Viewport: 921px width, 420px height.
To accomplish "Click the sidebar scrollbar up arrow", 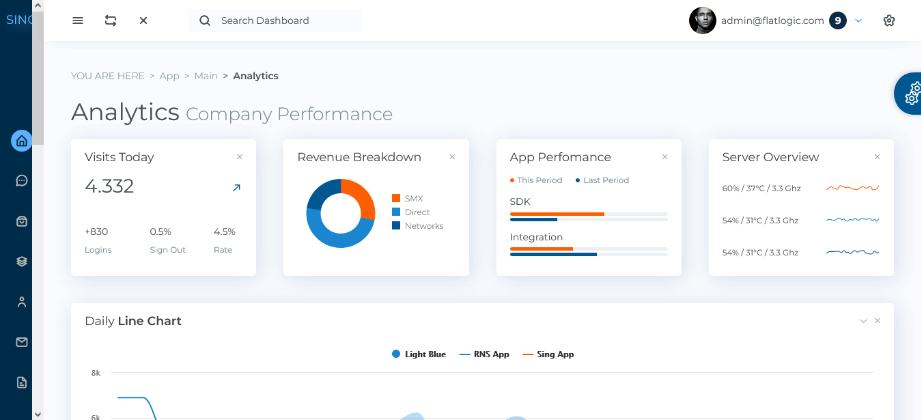I will (x=38, y=5).
